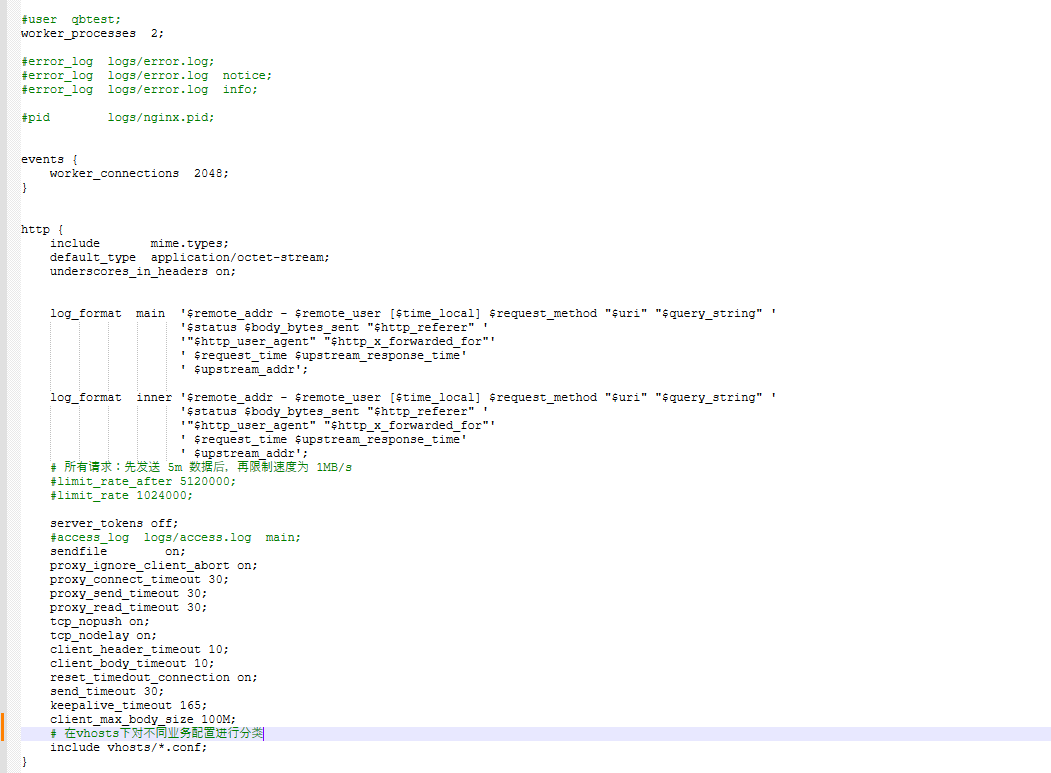Click the highlighted '# 在vhosts' comment line
This screenshot has width=1051, height=773.
pos(157,733)
